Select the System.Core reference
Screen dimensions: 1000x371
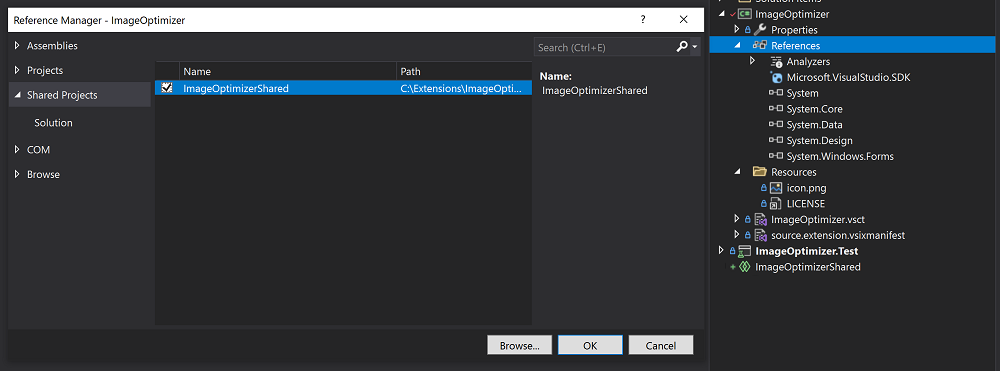click(814, 109)
